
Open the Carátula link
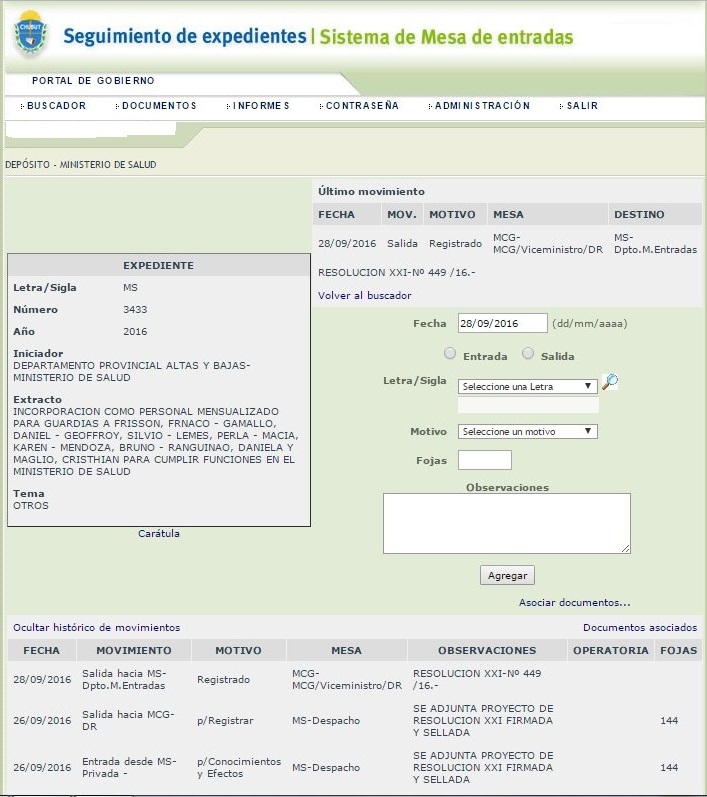click(159, 533)
